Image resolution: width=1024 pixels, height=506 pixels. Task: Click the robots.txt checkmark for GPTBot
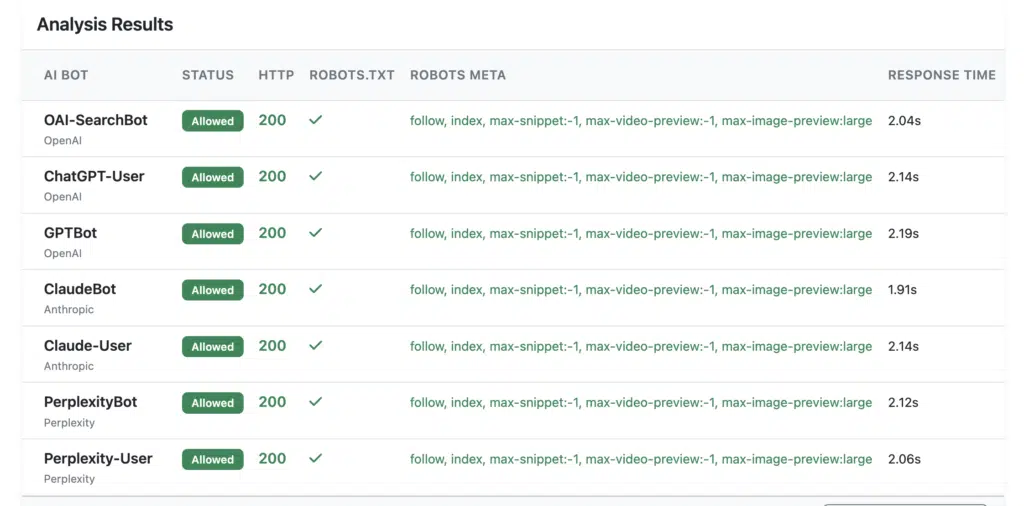[315, 232]
